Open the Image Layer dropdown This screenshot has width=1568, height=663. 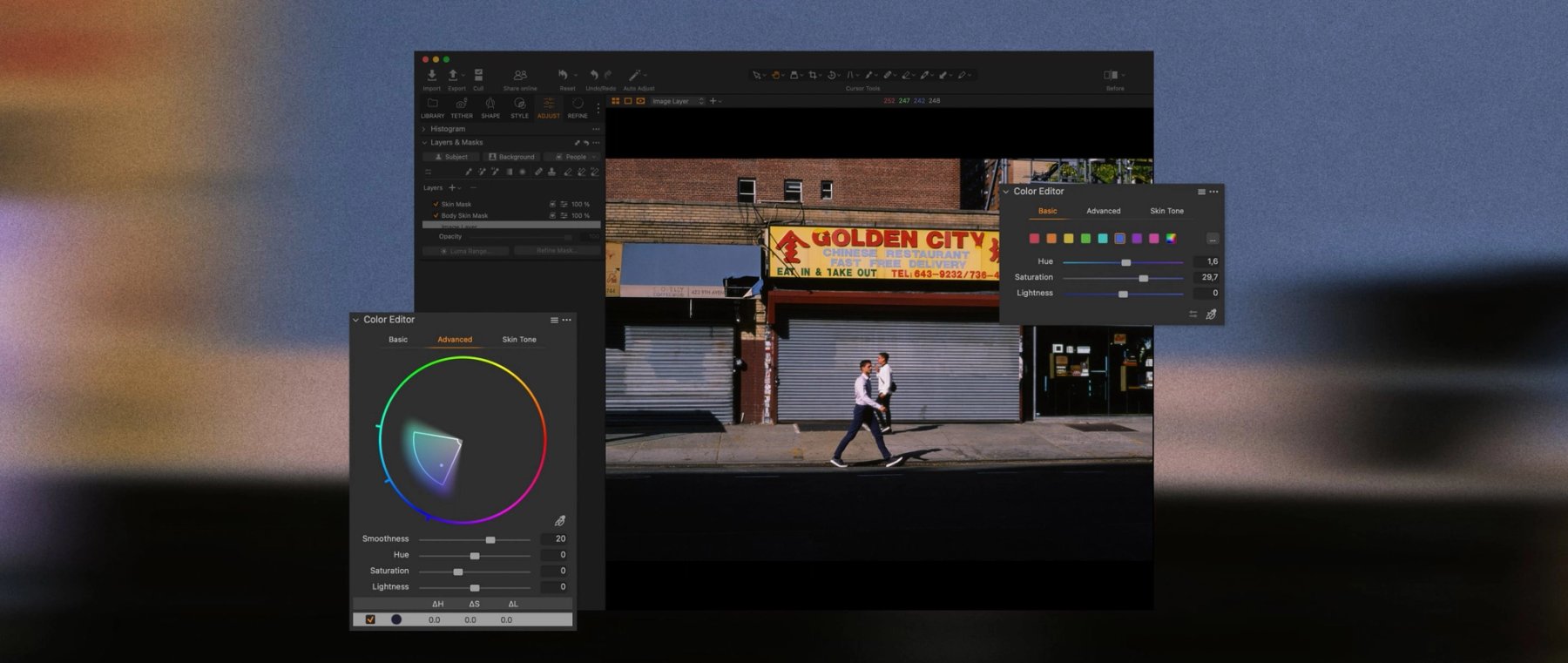pos(679,101)
